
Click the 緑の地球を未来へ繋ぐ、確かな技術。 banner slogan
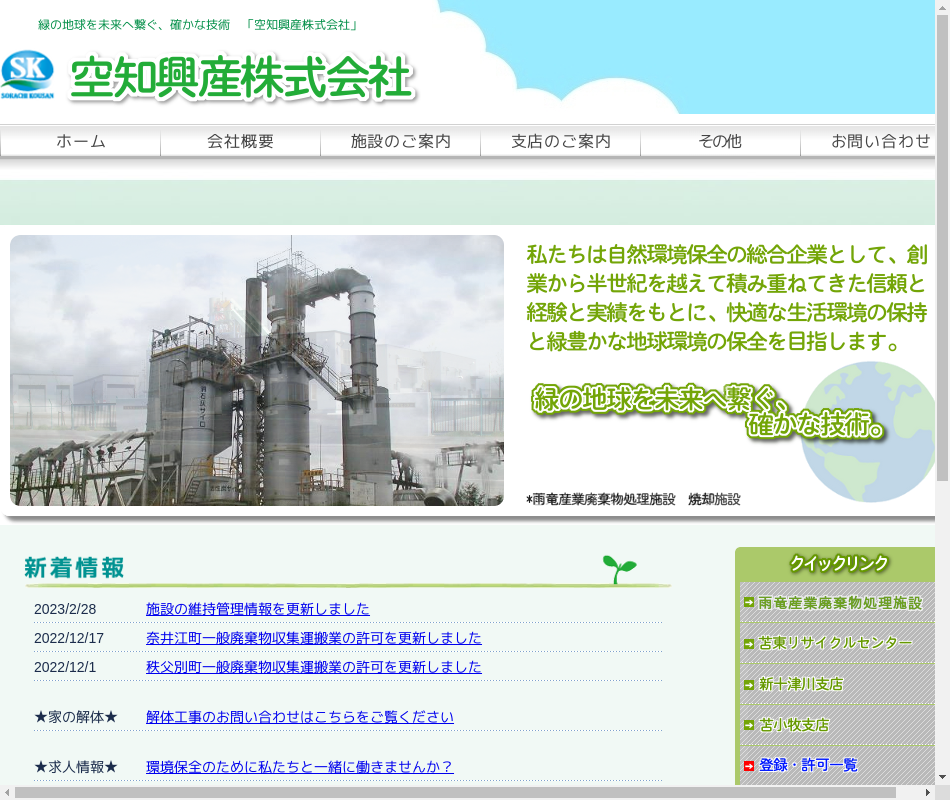coord(708,411)
